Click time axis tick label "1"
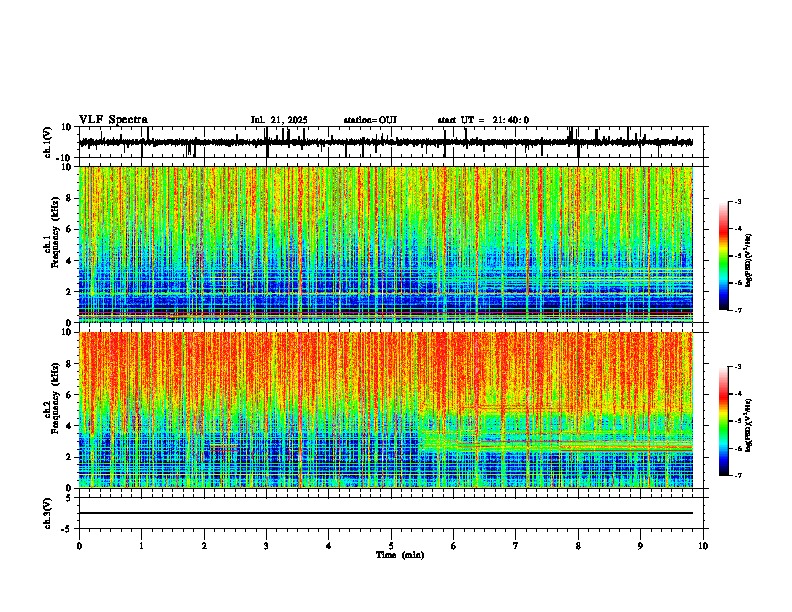The height and width of the screenshot is (612, 792). coord(141,546)
